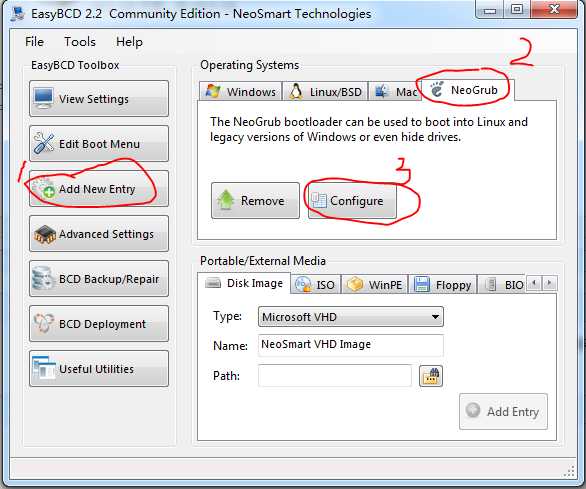The height and width of the screenshot is (489, 586).
Task: Click the Windows flag icon on its tab
Action: point(213,91)
